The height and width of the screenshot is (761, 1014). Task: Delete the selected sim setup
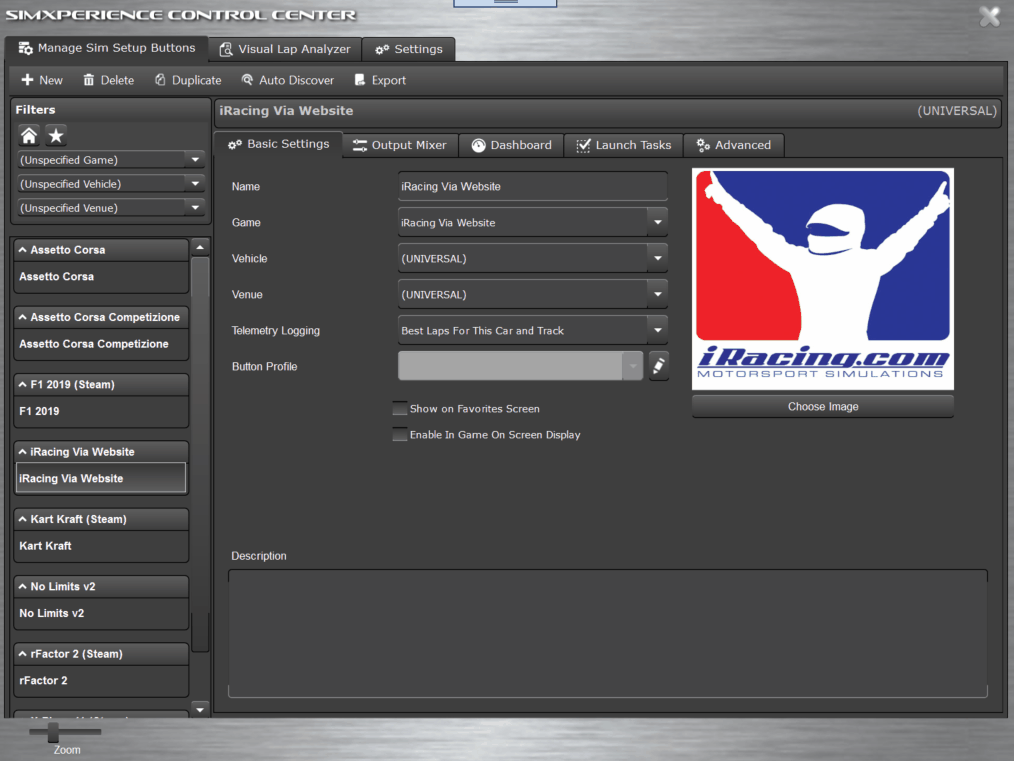tap(107, 80)
